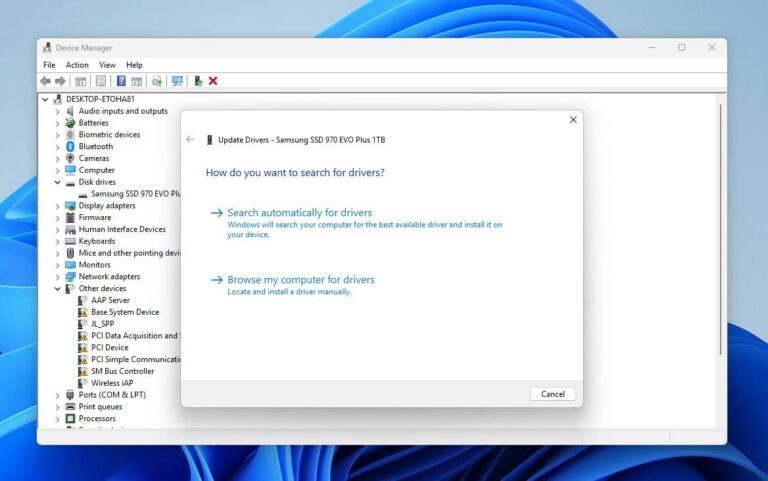Expand the Audio inputs and outputs category
The height and width of the screenshot is (481, 768).
click(x=57, y=111)
